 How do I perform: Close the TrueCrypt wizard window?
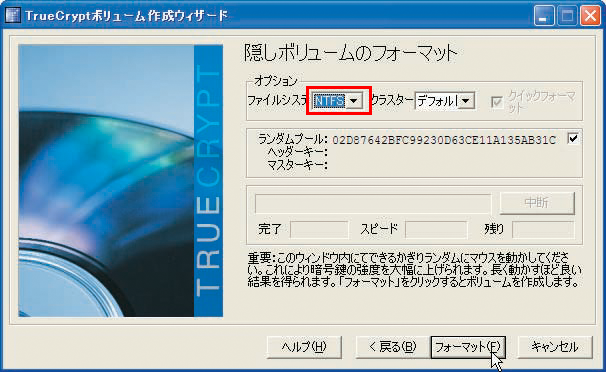click(591, 16)
